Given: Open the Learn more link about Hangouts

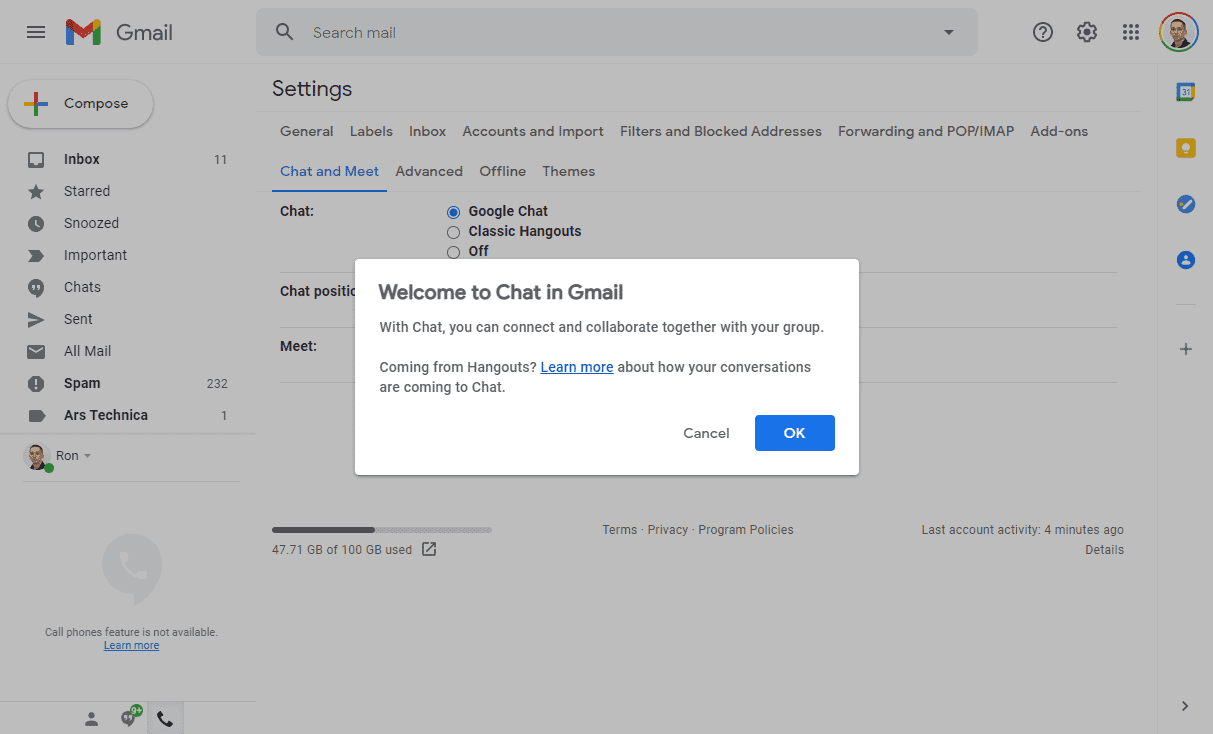Looking at the screenshot, I should tap(576, 367).
